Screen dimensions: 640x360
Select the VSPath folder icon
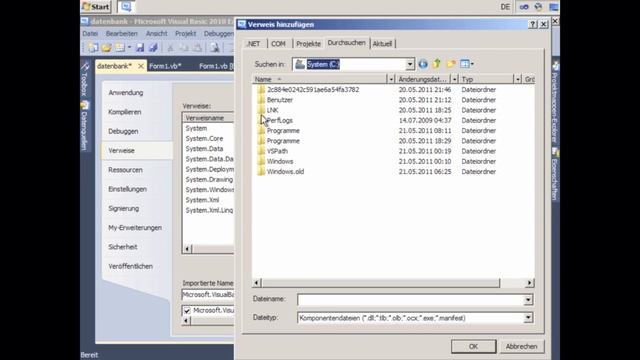261,151
